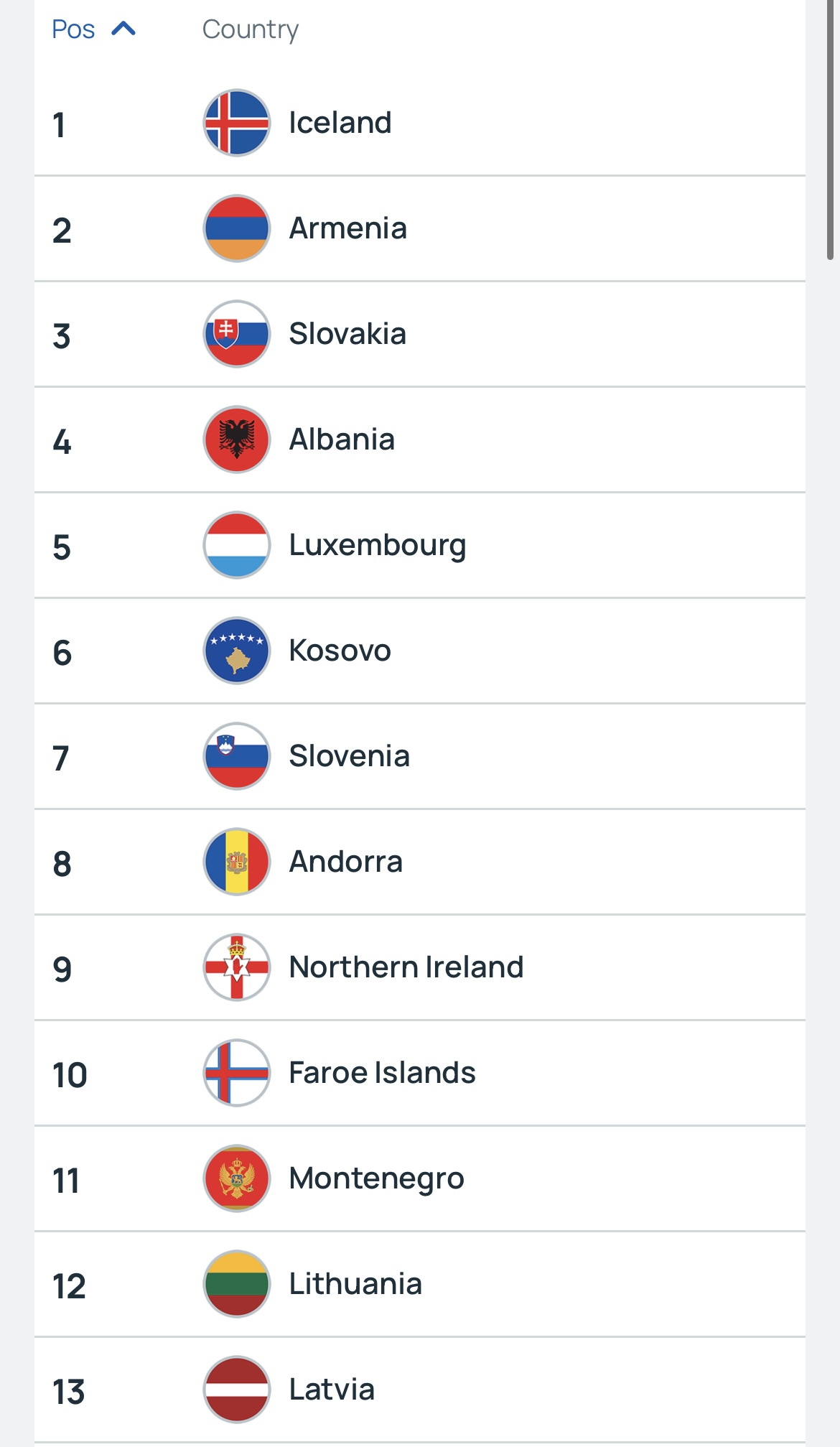Select the Lithuania flag icon
Viewport: 840px width, 1447px height.
[237, 1284]
